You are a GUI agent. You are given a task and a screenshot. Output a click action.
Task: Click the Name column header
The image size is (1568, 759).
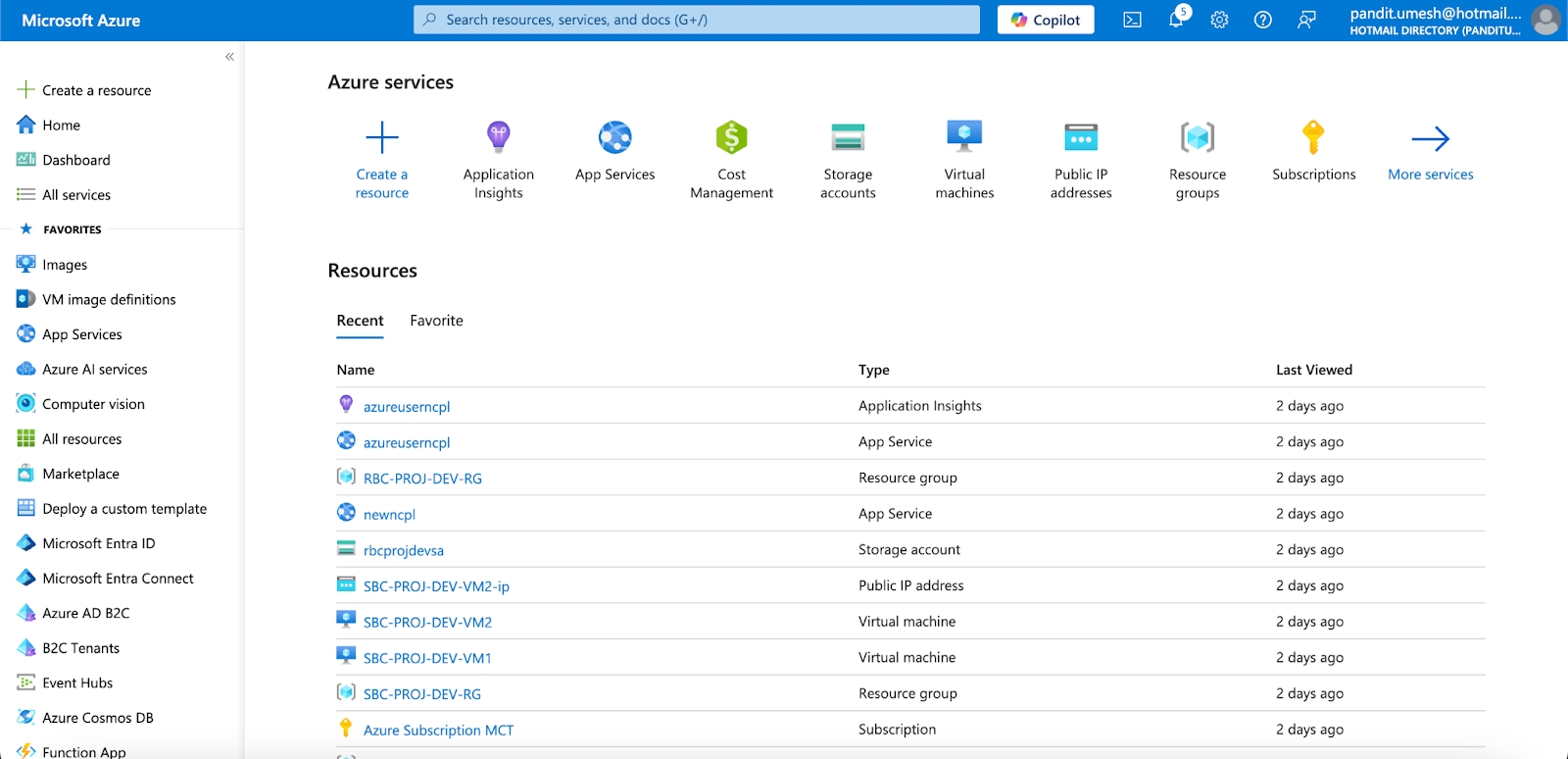pos(356,370)
